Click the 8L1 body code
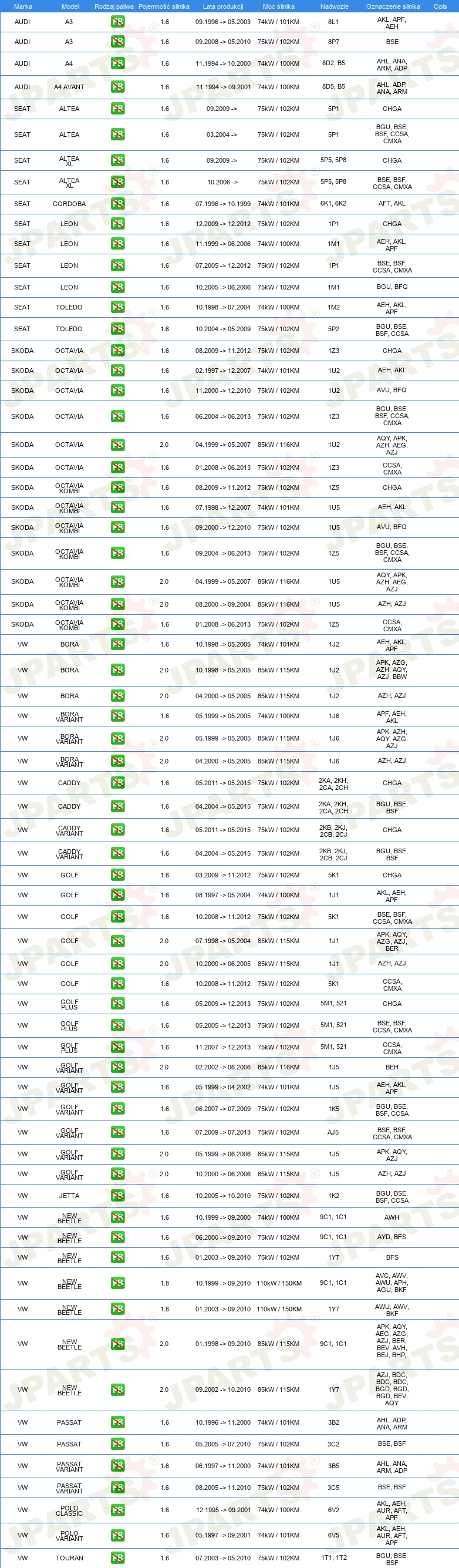 pyautogui.click(x=333, y=22)
